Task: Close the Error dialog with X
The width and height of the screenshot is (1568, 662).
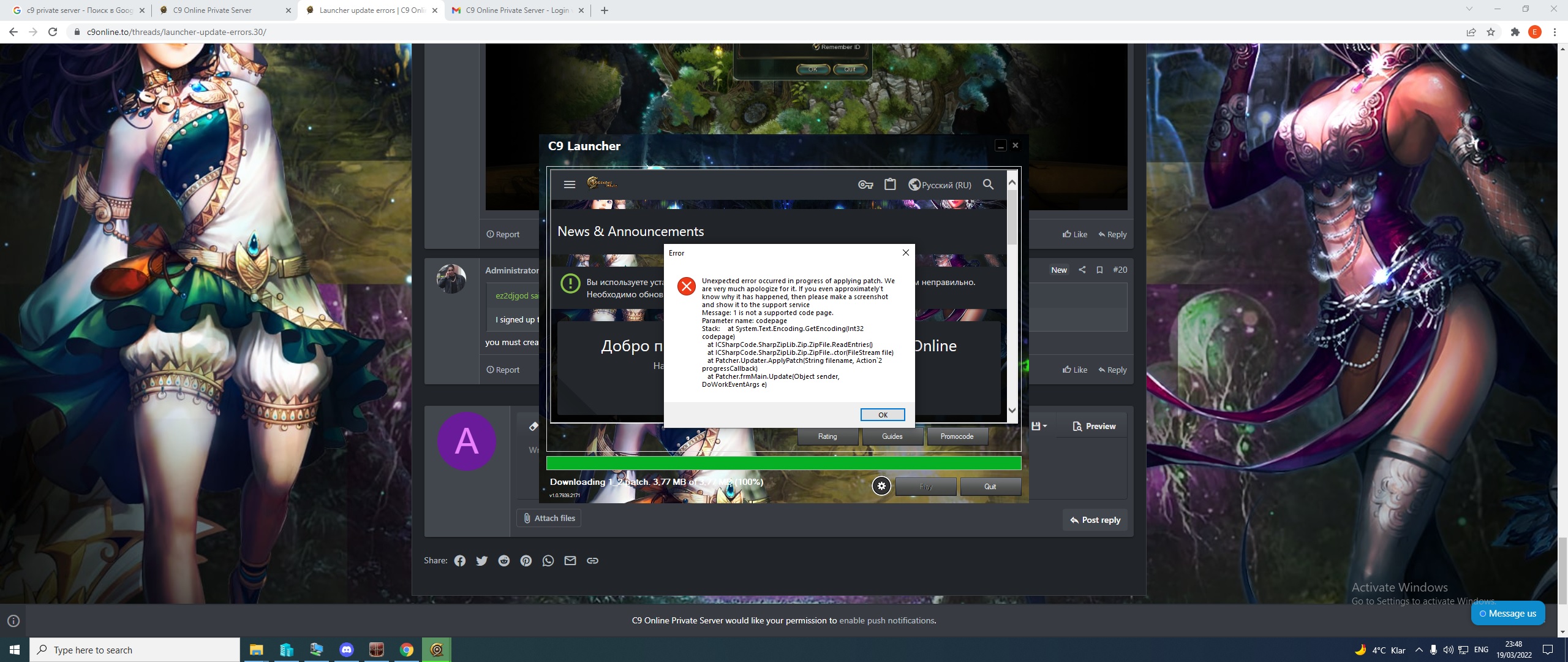Action: [x=905, y=253]
